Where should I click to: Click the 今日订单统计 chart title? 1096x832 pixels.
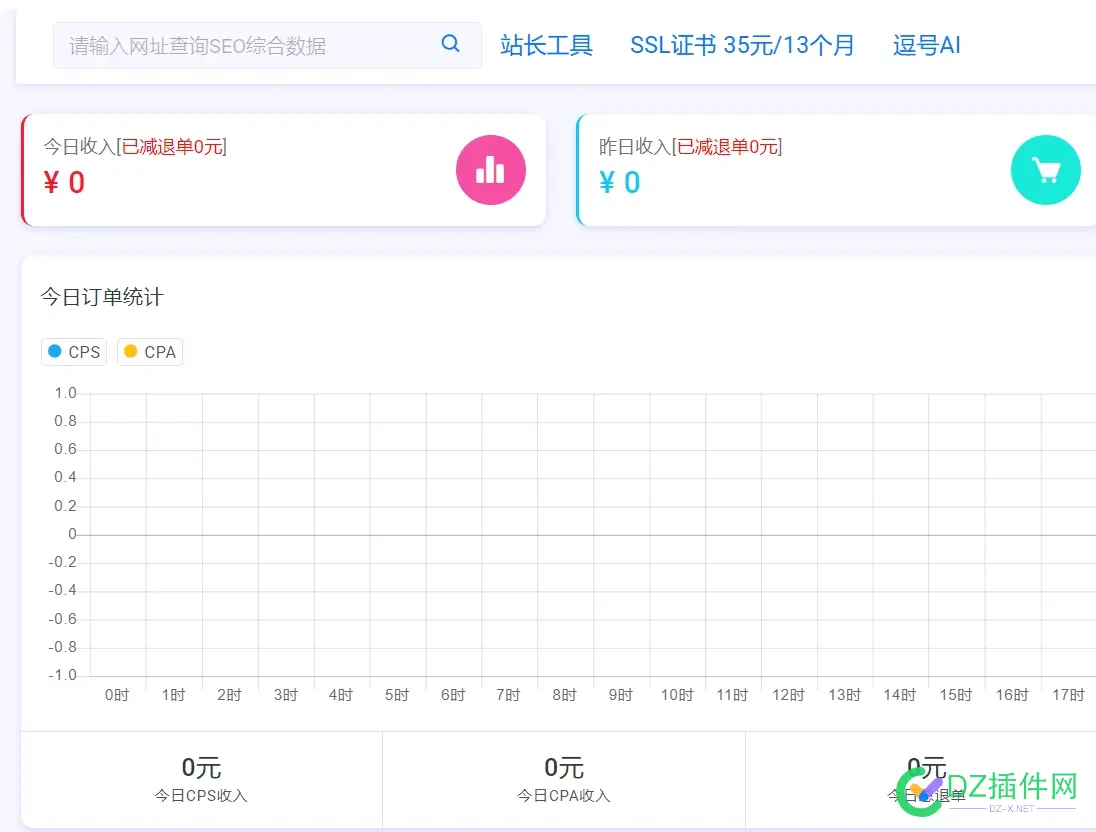(101, 297)
